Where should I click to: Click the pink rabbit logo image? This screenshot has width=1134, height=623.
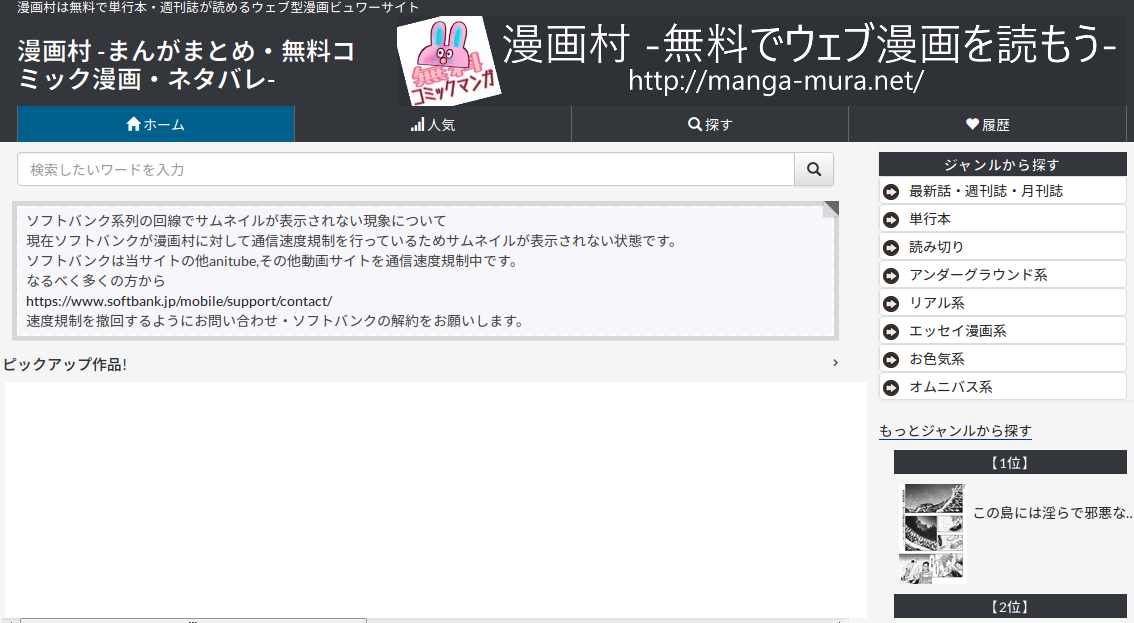pos(448,62)
